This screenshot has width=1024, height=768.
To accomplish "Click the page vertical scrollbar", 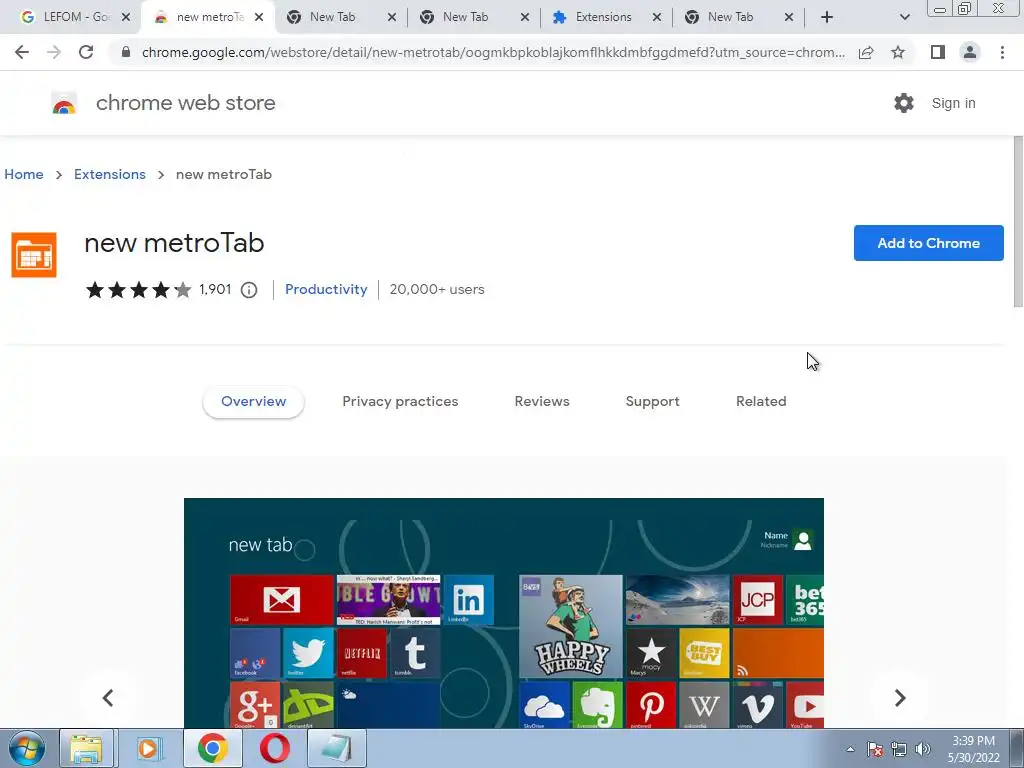I will pos(1017,221).
